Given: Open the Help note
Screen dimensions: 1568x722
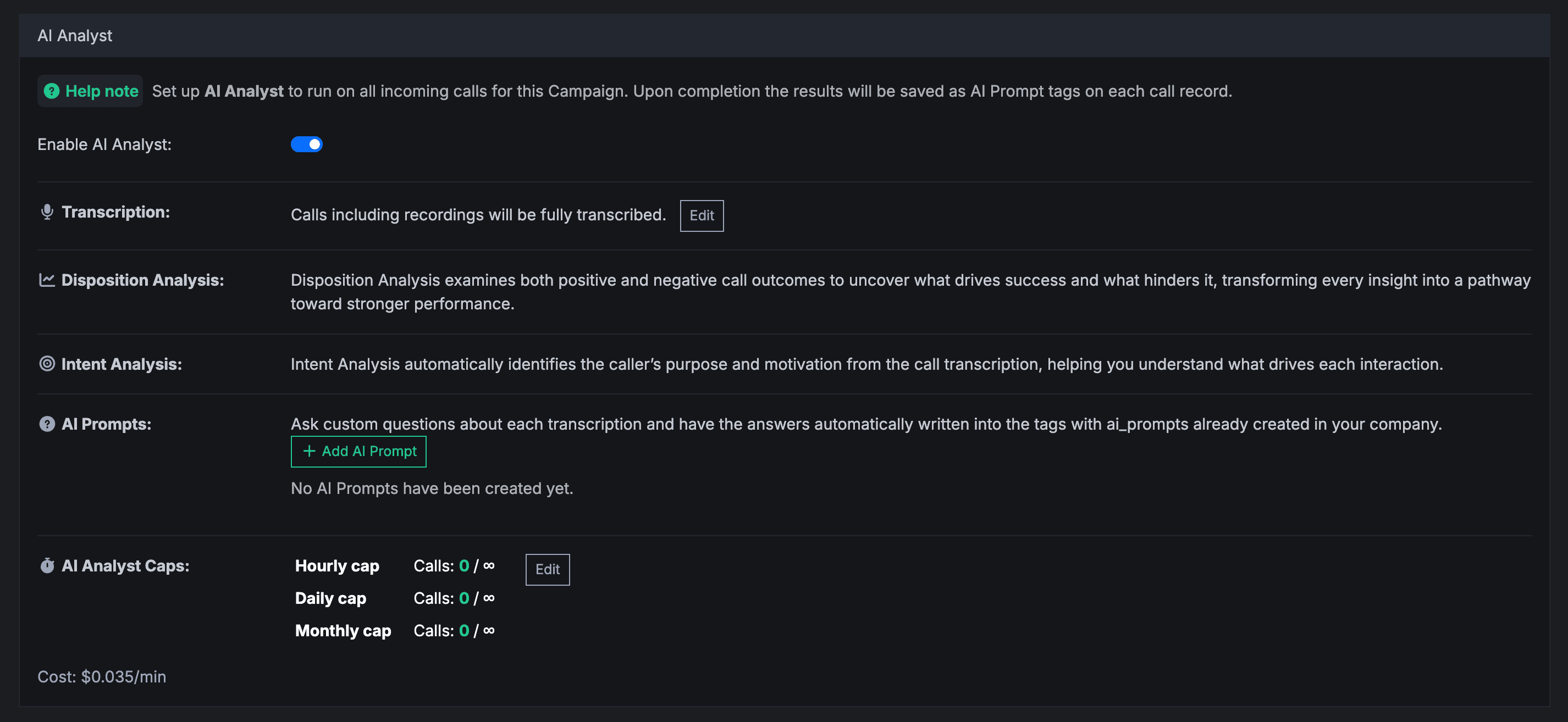Looking at the screenshot, I should click(x=90, y=91).
